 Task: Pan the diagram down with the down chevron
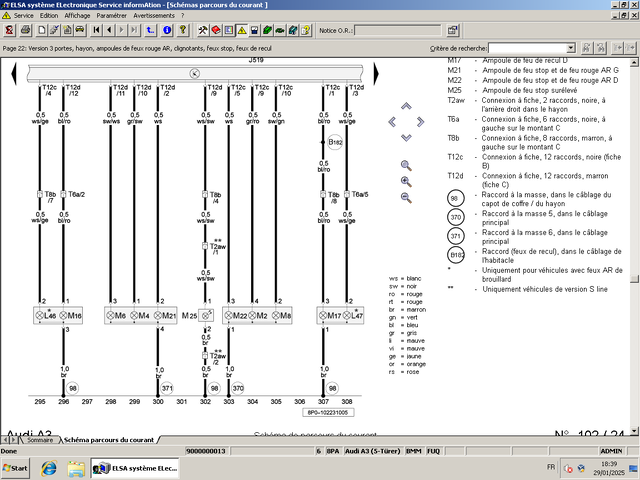click(405, 137)
